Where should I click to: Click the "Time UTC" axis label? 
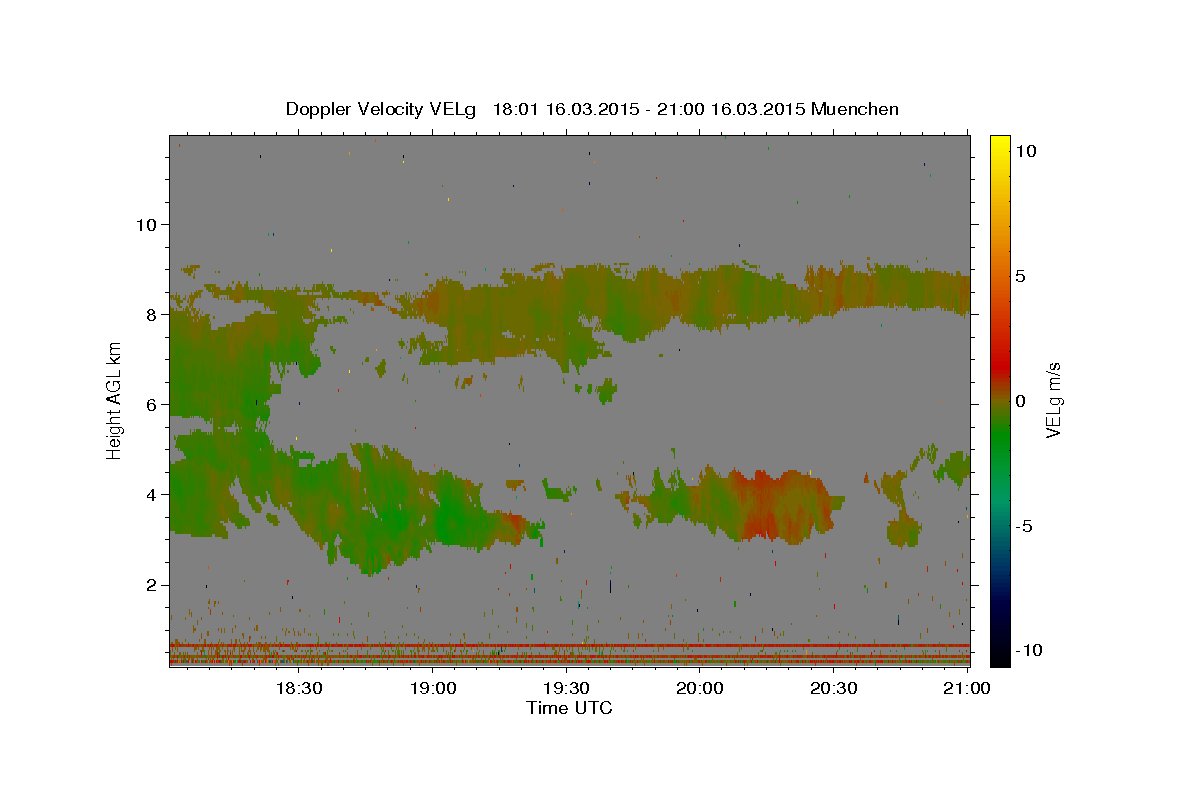[x=569, y=708]
